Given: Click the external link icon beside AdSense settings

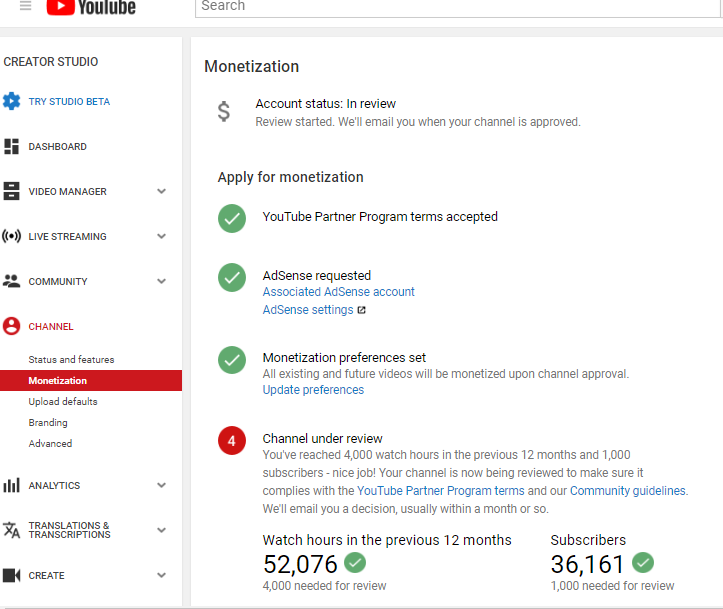Looking at the screenshot, I should [x=362, y=310].
